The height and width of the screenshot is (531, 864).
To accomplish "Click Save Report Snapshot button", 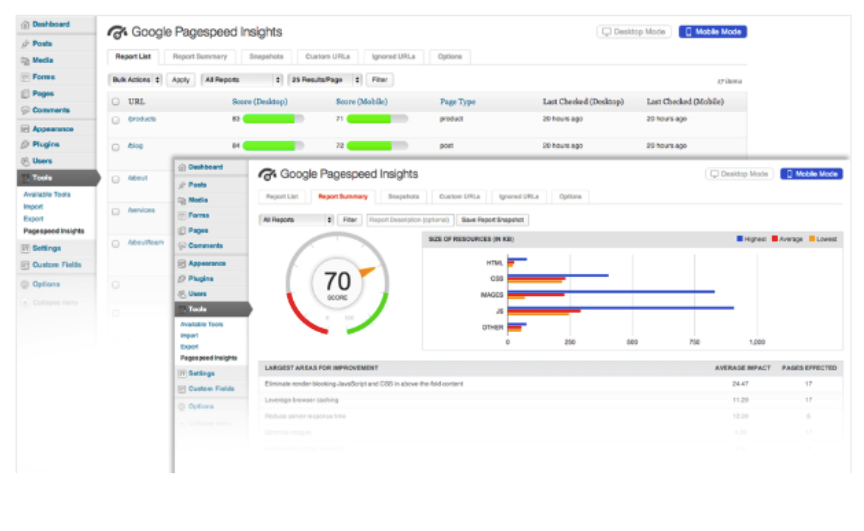I will click(x=493, y=220).
